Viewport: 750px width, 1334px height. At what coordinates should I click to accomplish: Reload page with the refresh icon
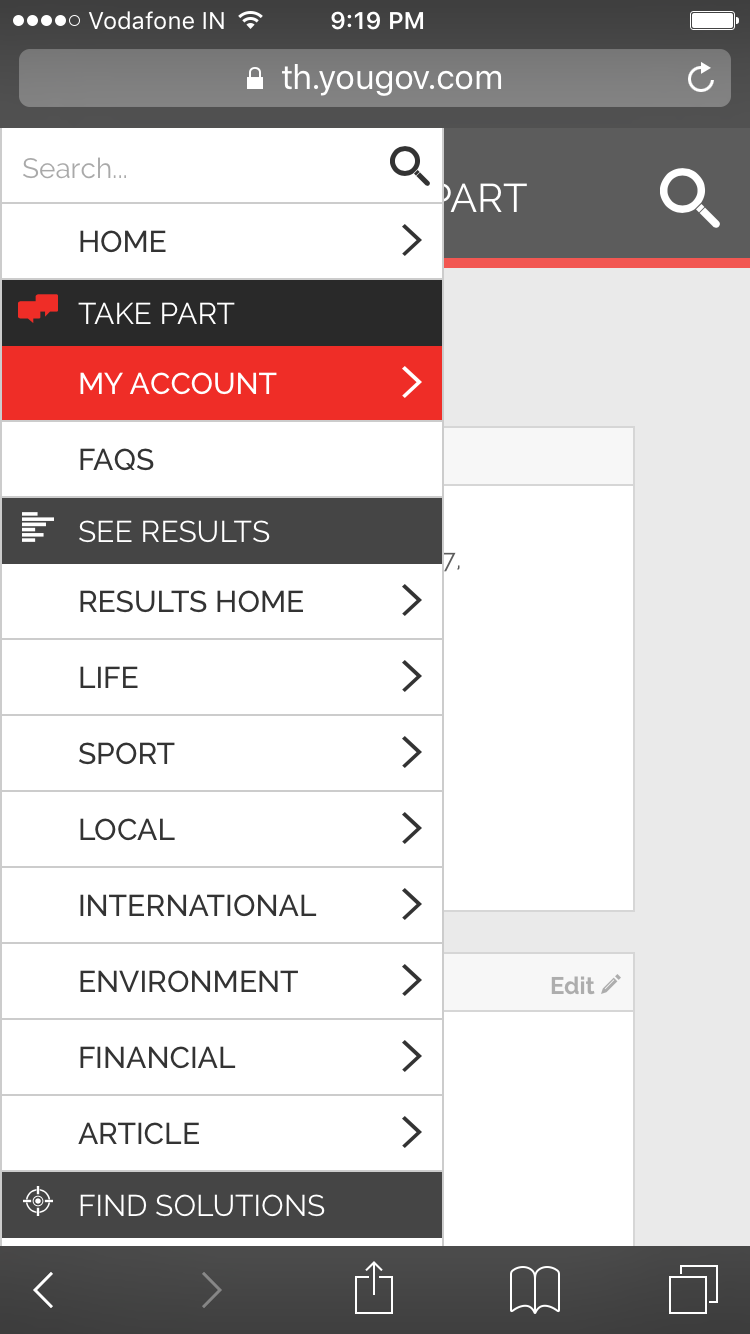click(701, 78)
